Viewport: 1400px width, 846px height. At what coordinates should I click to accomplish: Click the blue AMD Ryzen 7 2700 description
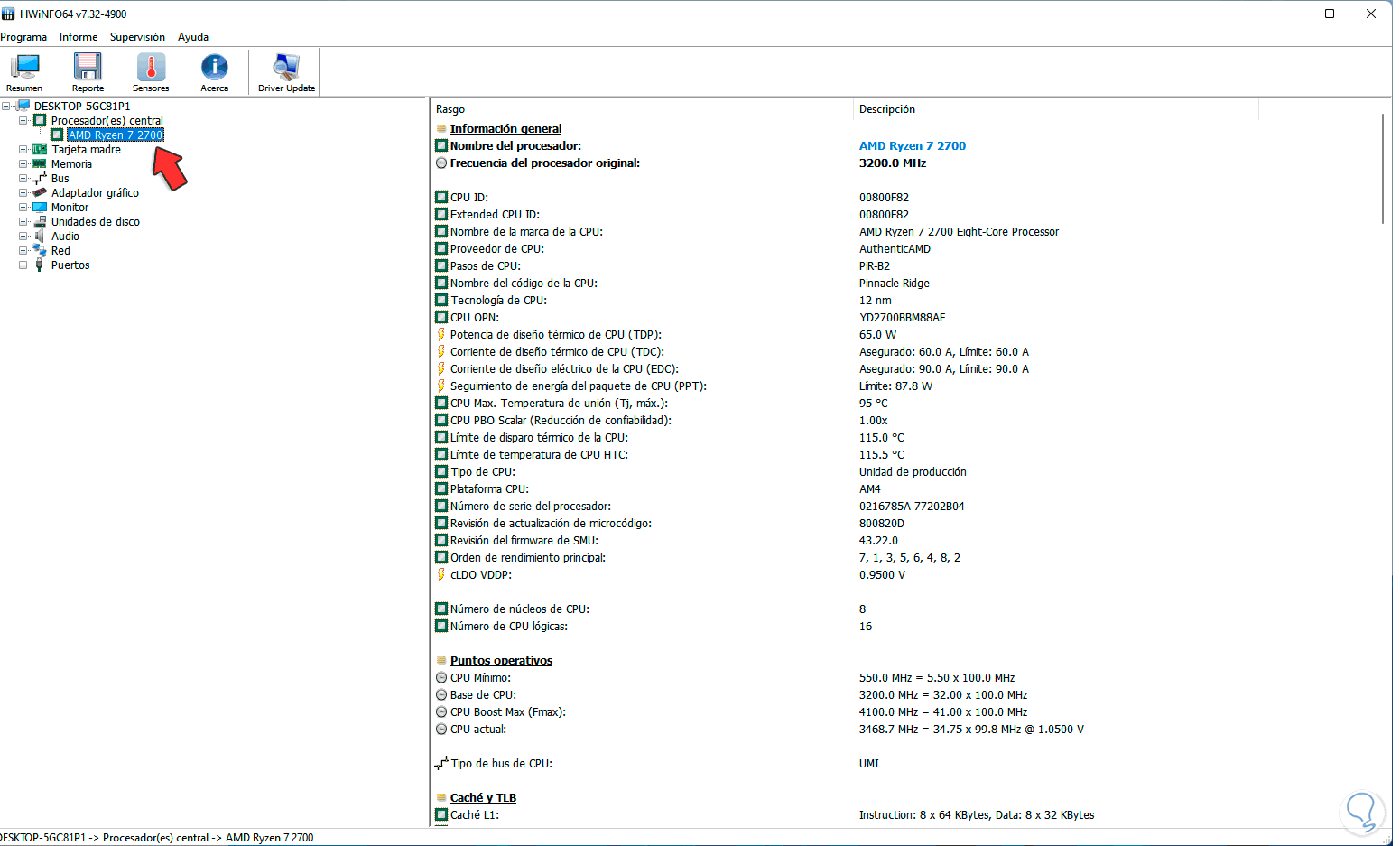click(913, 145)
